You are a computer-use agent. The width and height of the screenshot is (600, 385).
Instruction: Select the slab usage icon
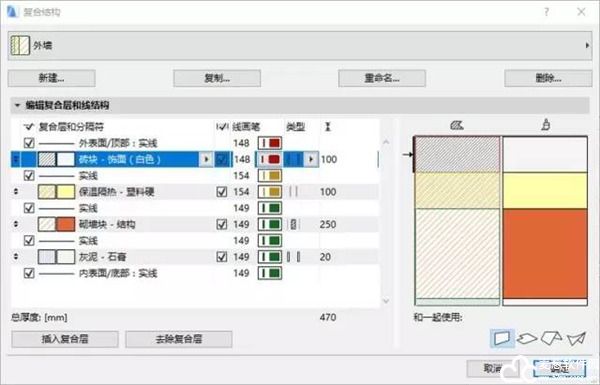pos(527,338)
